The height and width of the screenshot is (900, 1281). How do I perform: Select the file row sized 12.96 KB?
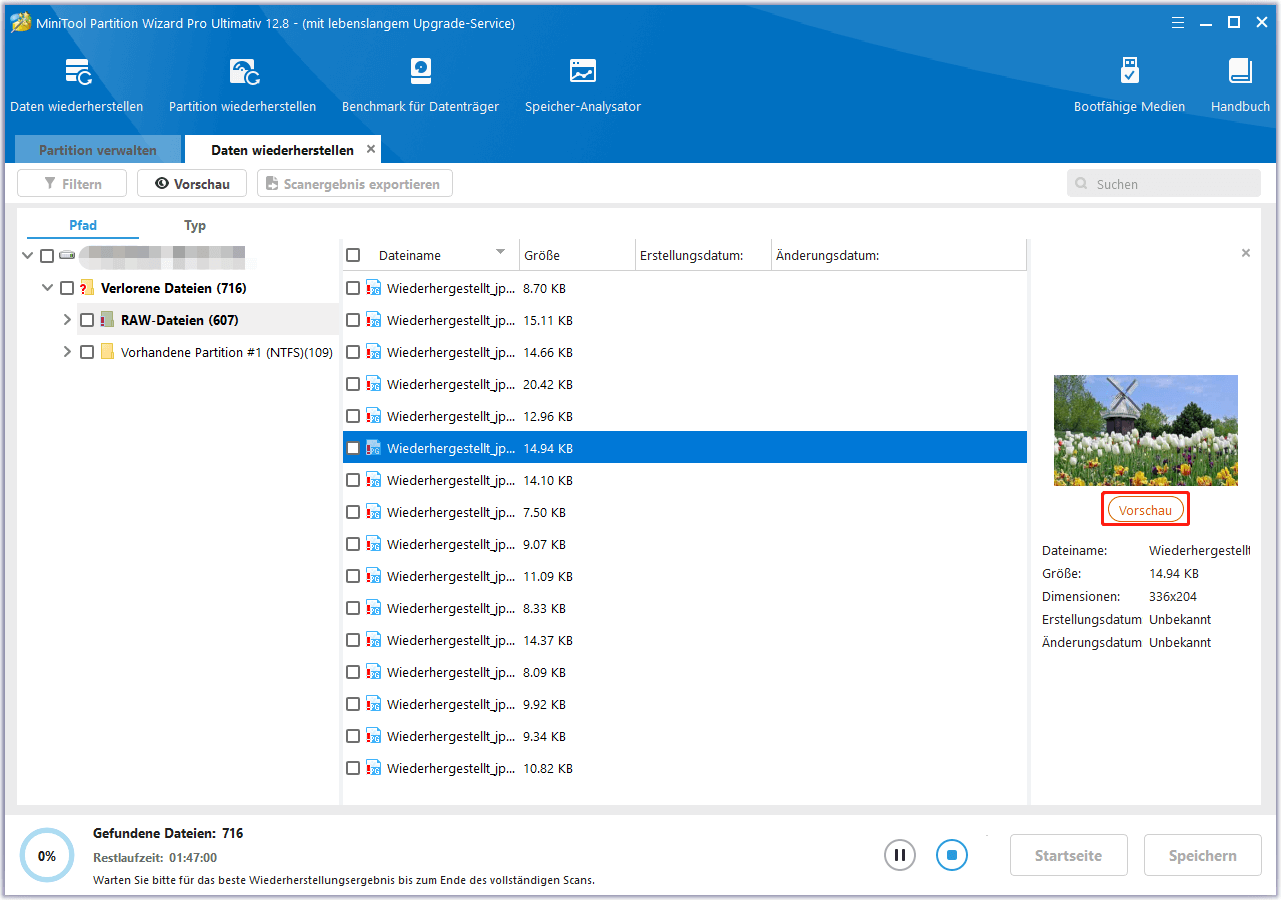(x=685, y=416)
